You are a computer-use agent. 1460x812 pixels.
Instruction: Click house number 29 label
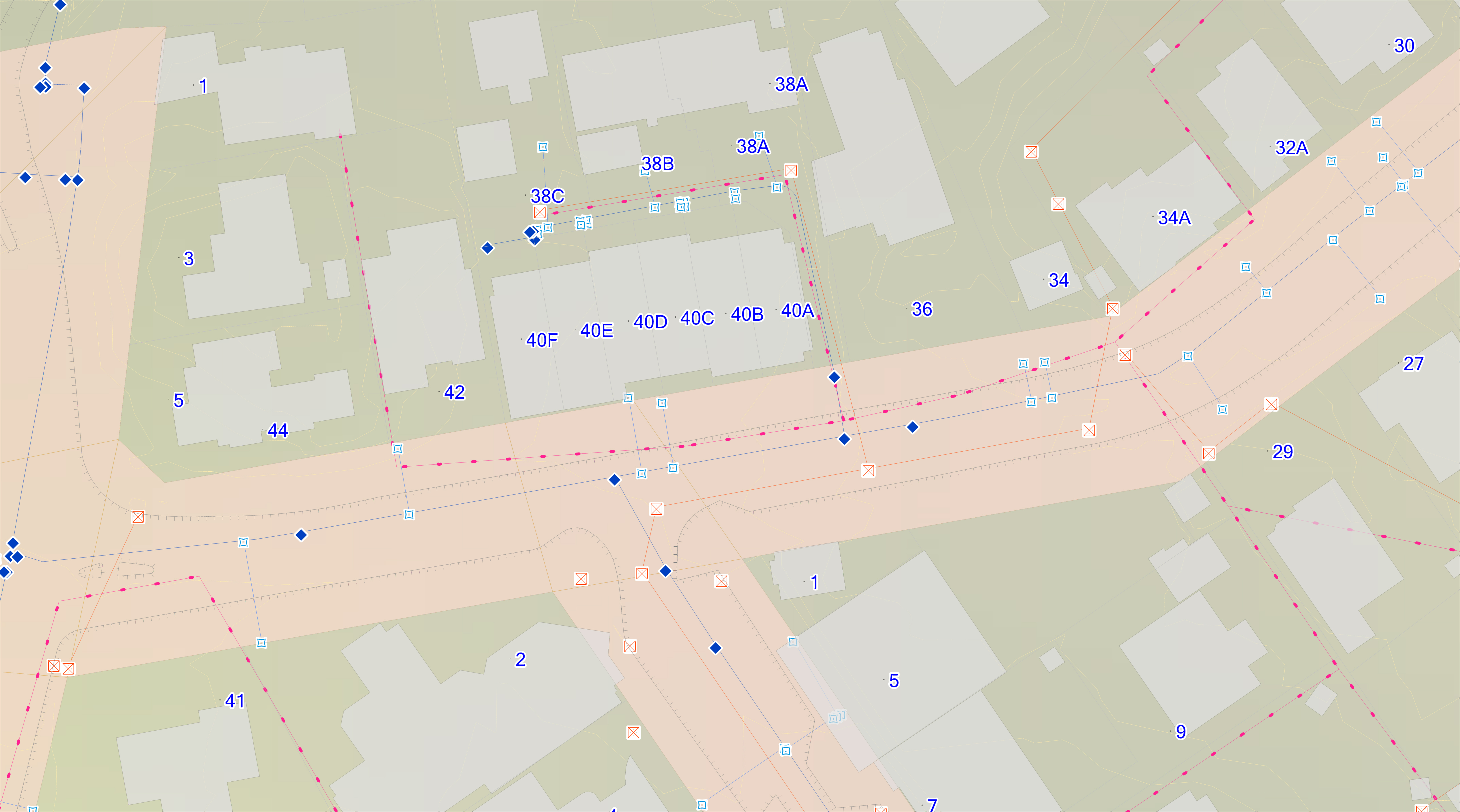click(1283, 452)
